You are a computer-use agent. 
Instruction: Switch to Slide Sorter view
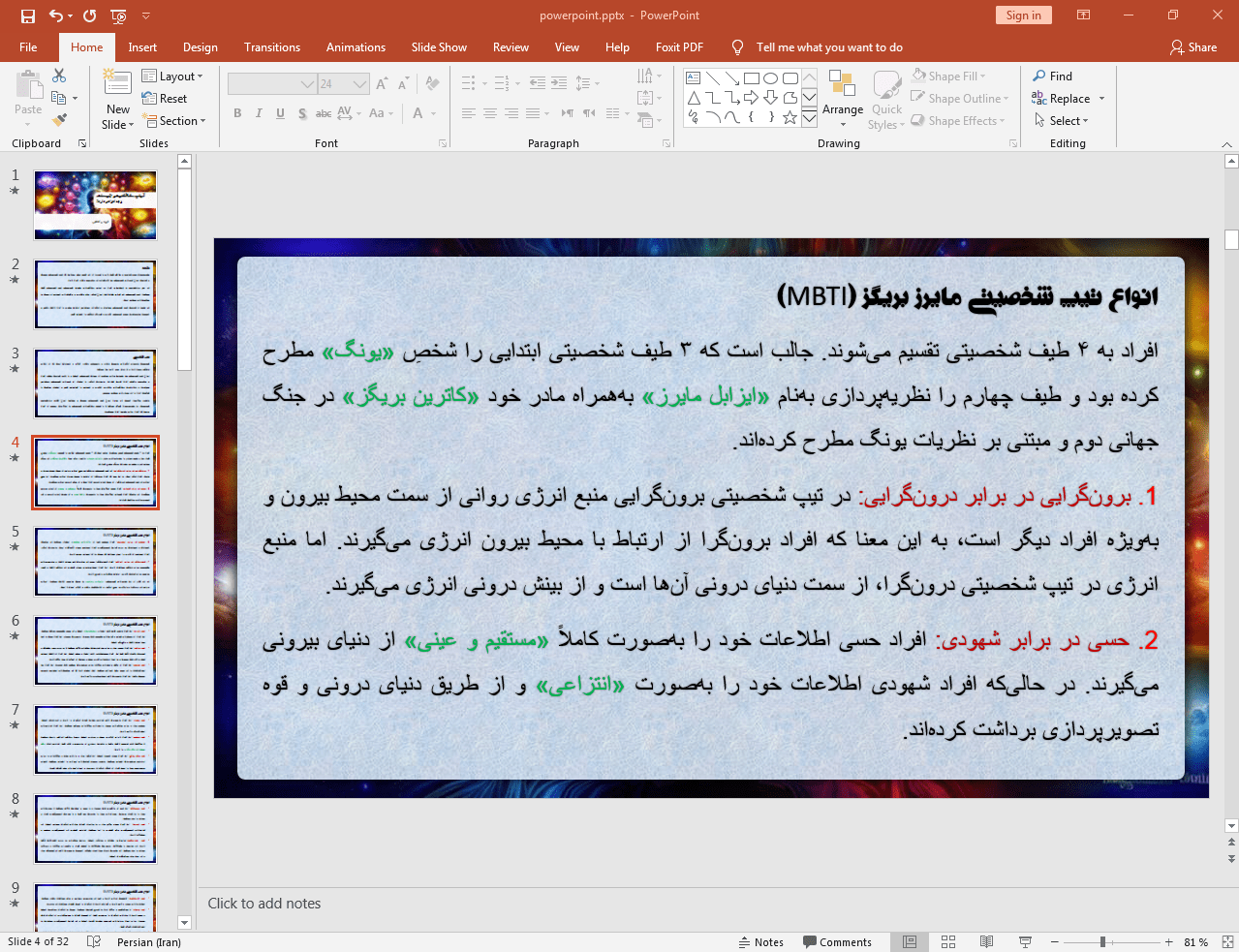948,942
